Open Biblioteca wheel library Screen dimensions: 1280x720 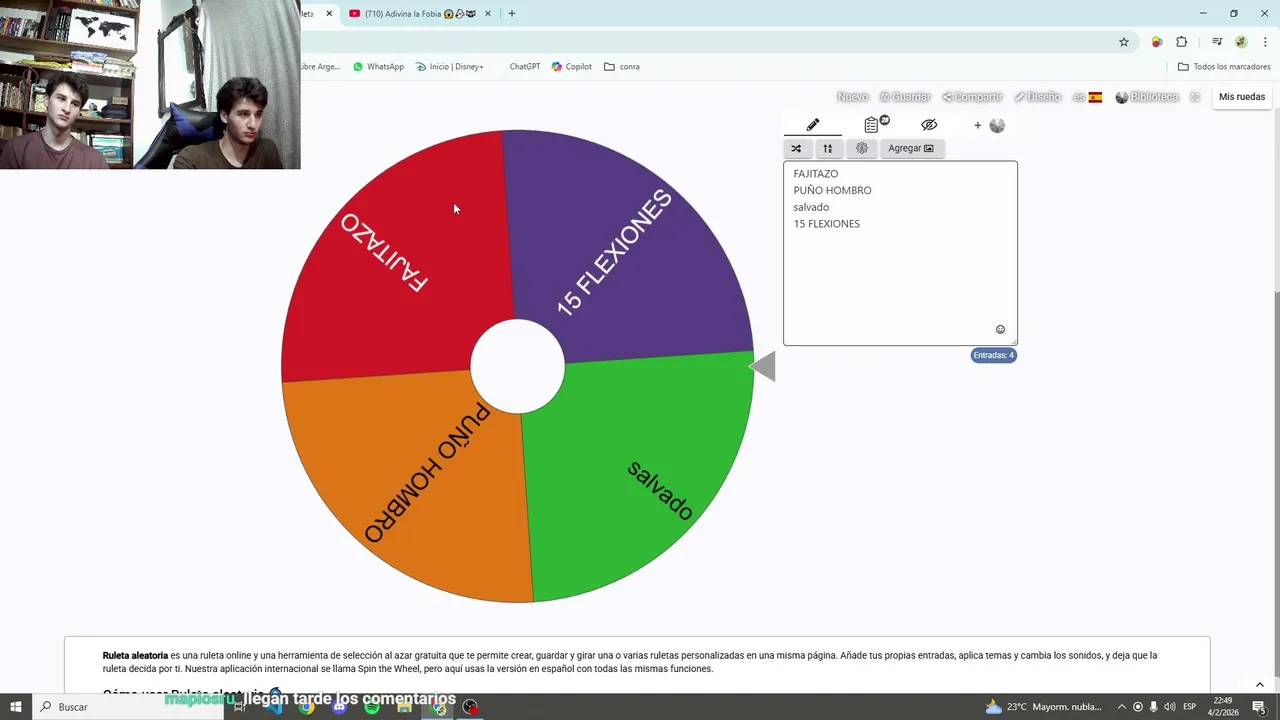tap(1147, 97)
